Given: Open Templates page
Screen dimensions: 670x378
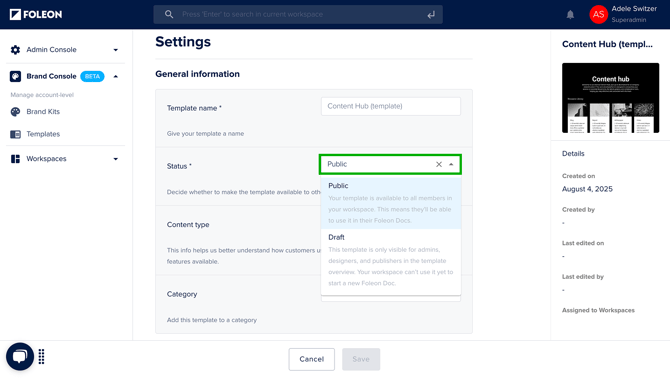Looking at the screenshot, I should [43, 134].
